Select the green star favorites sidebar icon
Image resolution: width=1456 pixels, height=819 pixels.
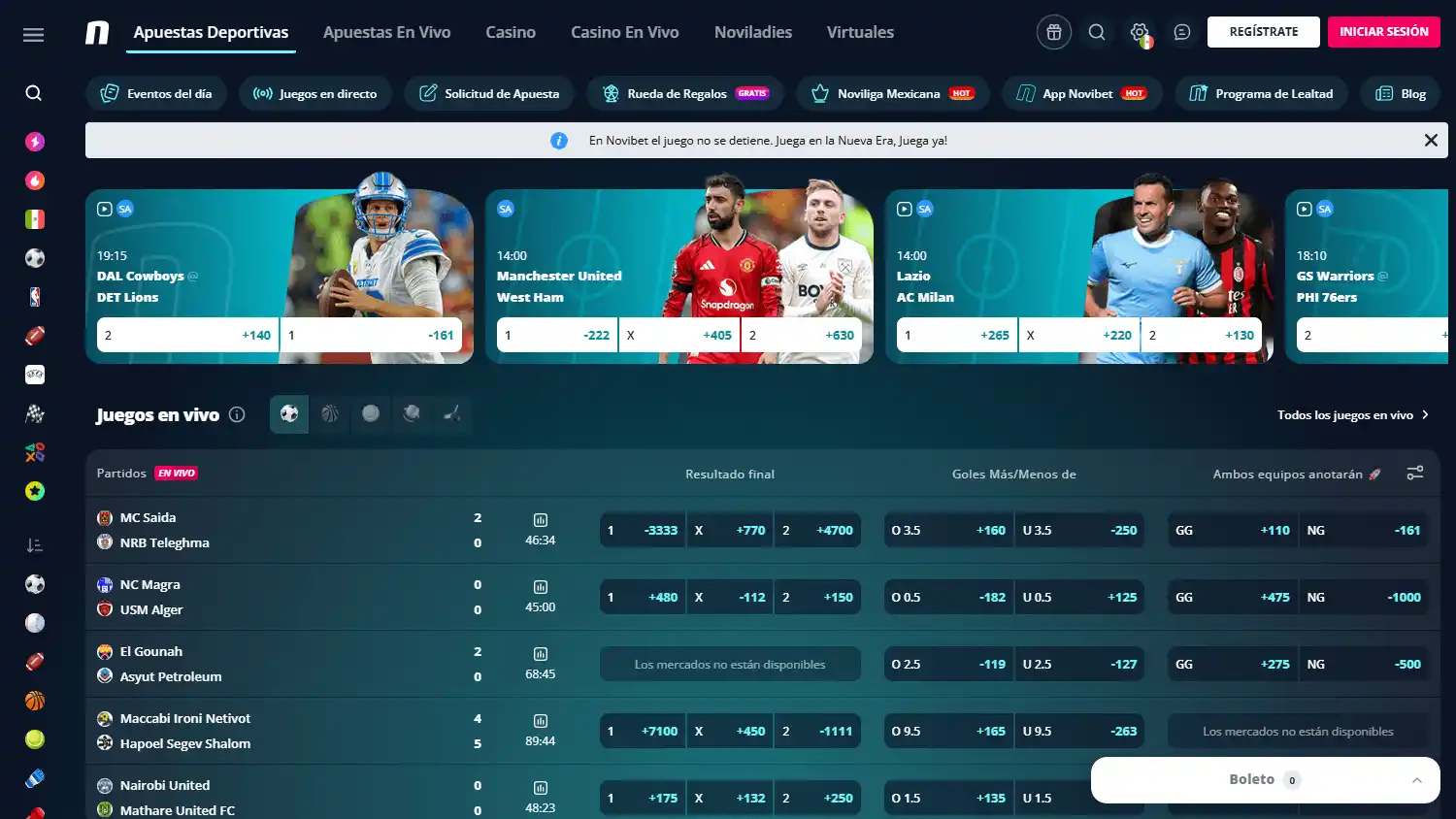click(35, 491)
